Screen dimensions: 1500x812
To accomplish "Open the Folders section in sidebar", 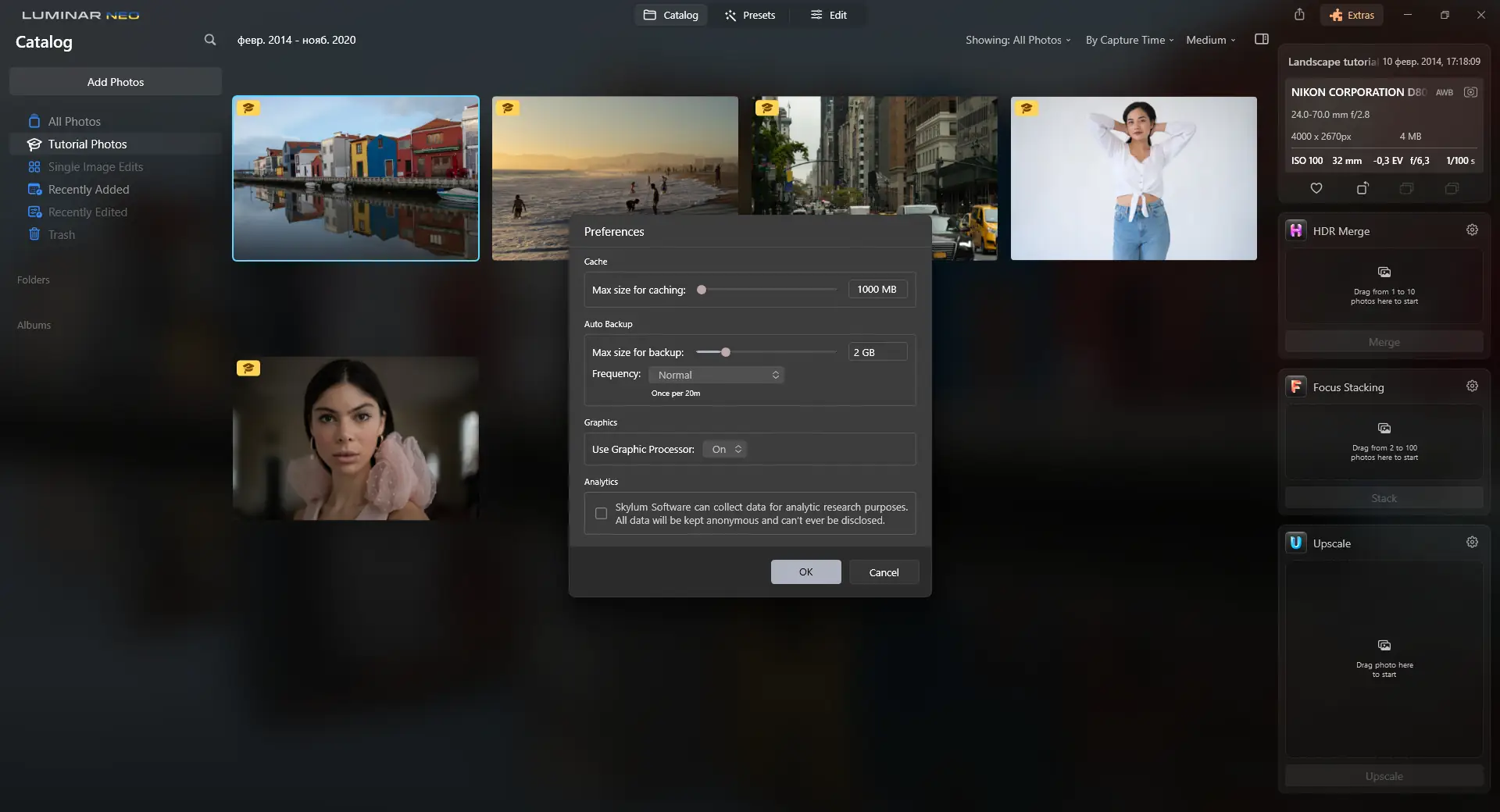I will pyautogui.click(x=34, y=280).
